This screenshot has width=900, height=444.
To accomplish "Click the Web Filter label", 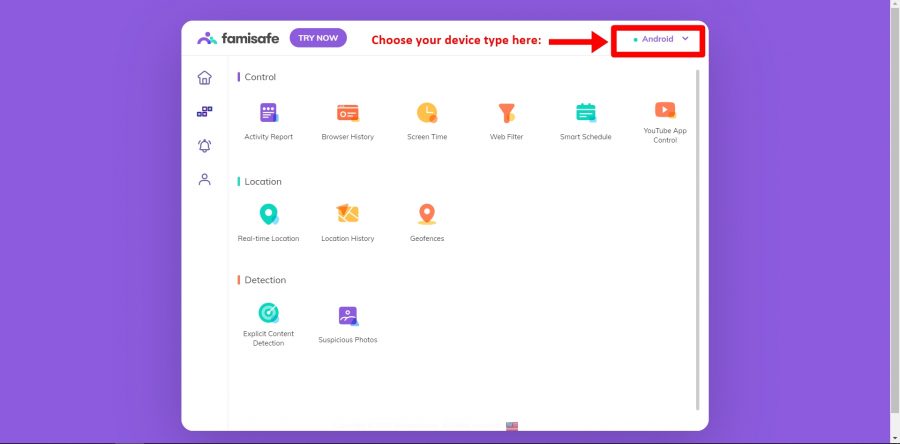I will point(506,137).
